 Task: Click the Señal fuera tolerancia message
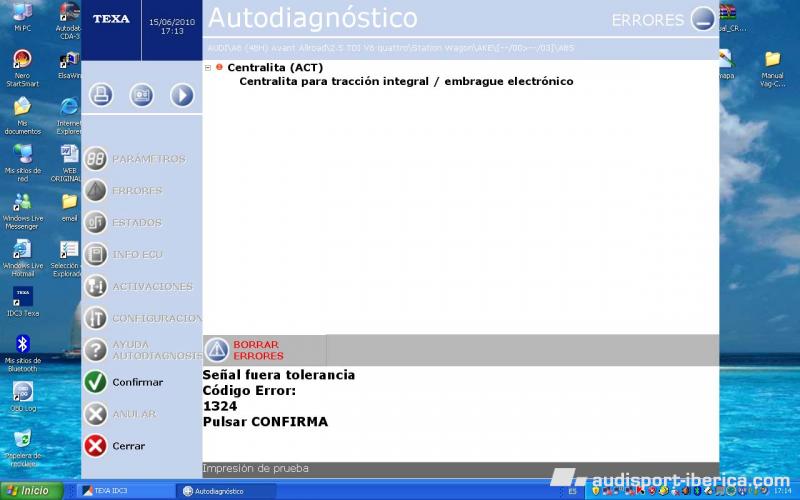click(x=279, y=375)
